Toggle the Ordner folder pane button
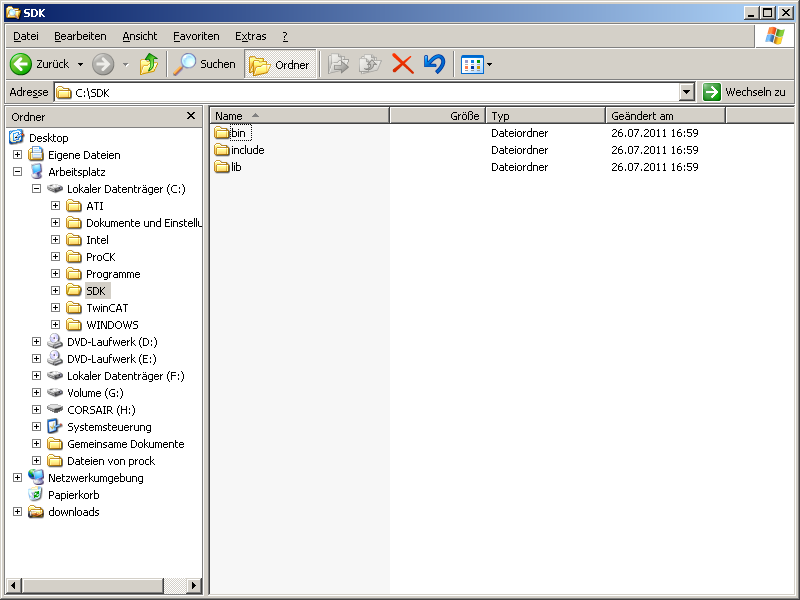The image size is (800, 600). 280,64
